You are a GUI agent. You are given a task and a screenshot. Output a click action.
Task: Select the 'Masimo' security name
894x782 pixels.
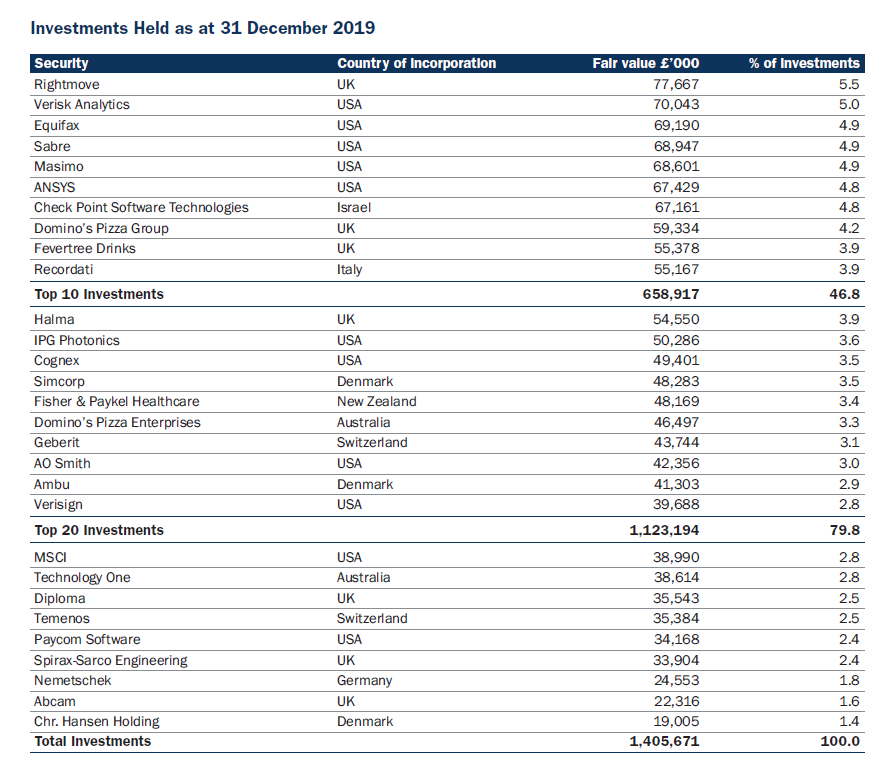click(x=59, y=166)
